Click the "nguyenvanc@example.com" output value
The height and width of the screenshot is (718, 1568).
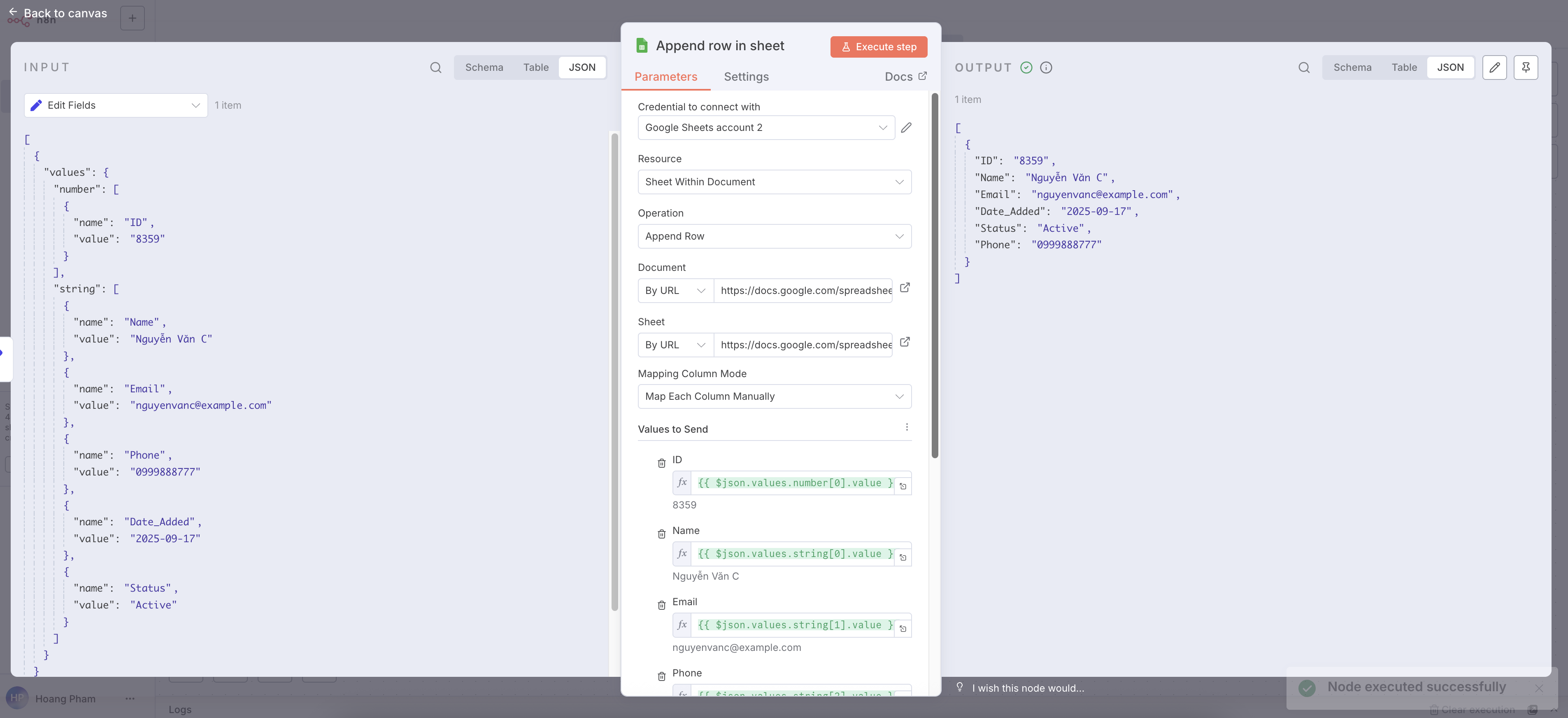click(x=1102, y=194)
